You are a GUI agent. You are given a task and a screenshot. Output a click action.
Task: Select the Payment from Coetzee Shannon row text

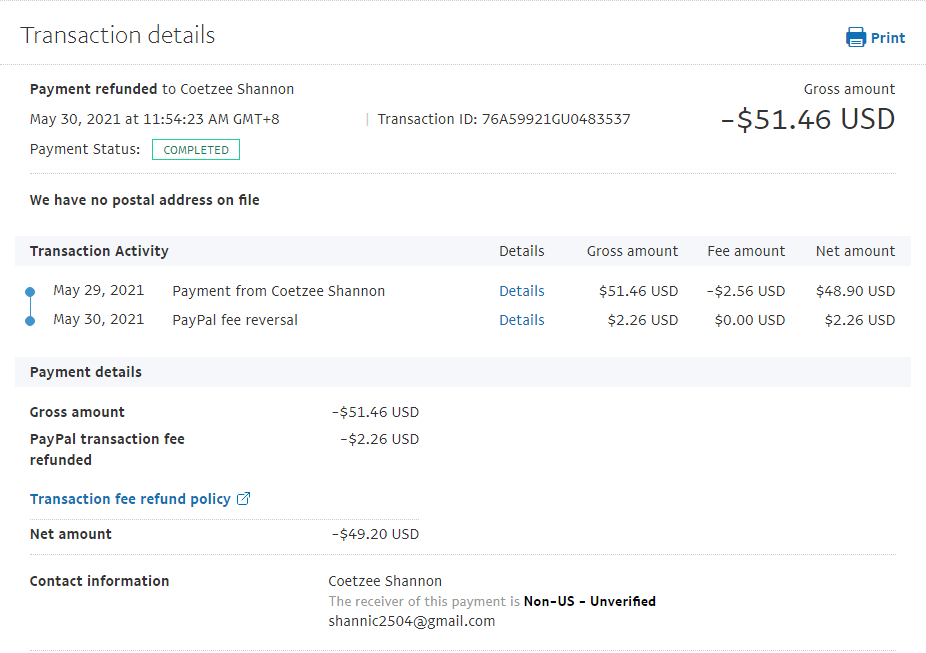coord(278,291)
